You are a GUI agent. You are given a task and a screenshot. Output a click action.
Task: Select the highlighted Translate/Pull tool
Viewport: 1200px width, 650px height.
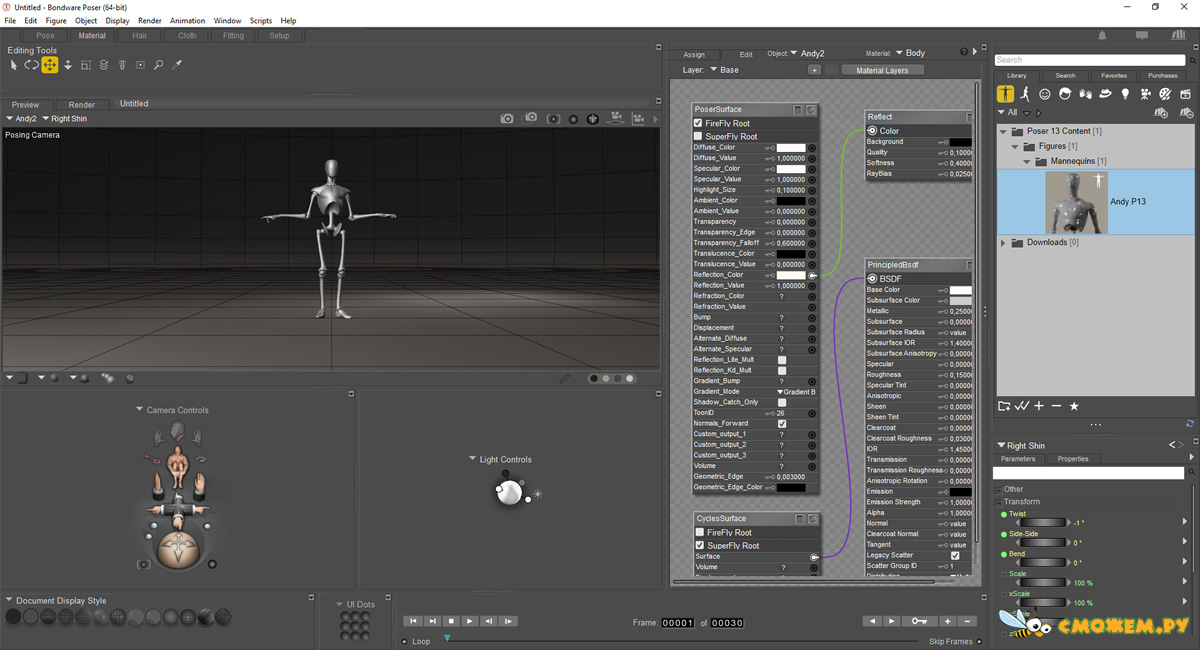point(49,65)
